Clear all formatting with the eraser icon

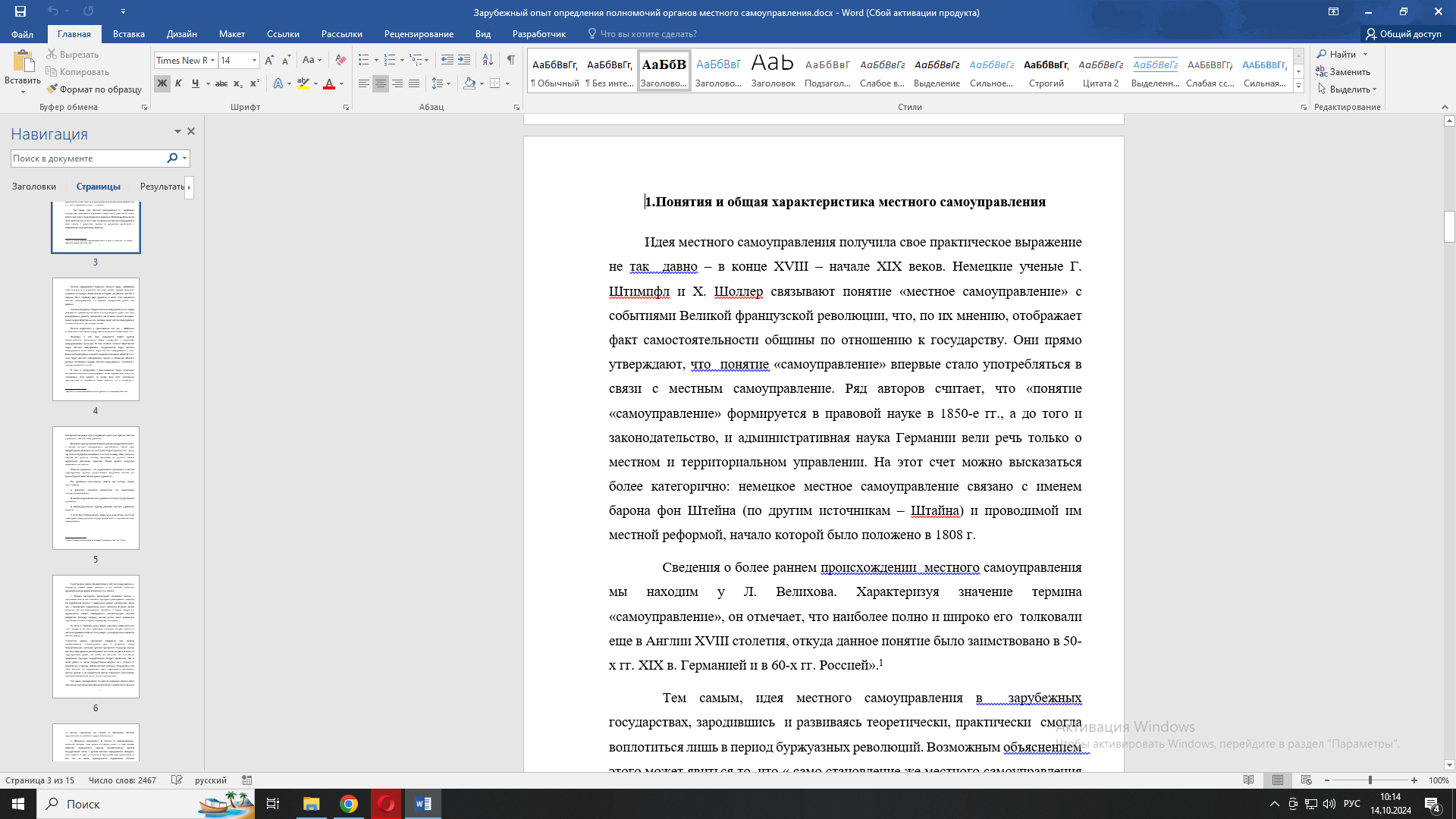(x=340, y=61)
